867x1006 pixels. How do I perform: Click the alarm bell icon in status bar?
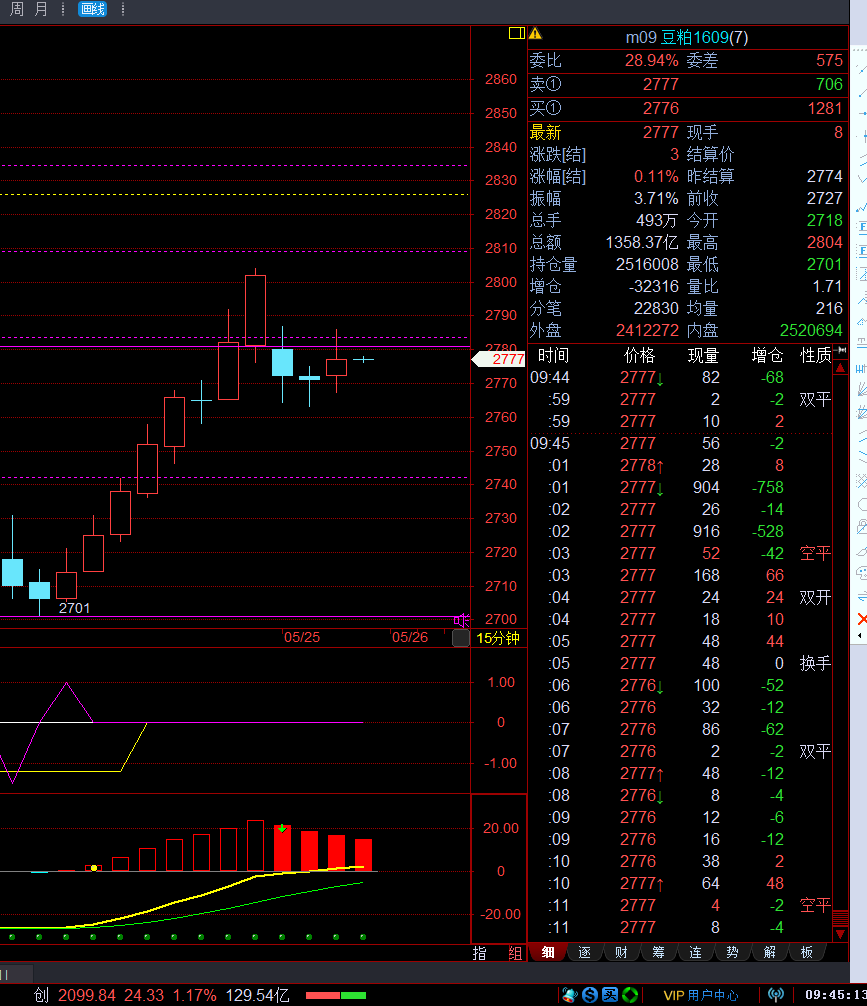tap(569, 995)
